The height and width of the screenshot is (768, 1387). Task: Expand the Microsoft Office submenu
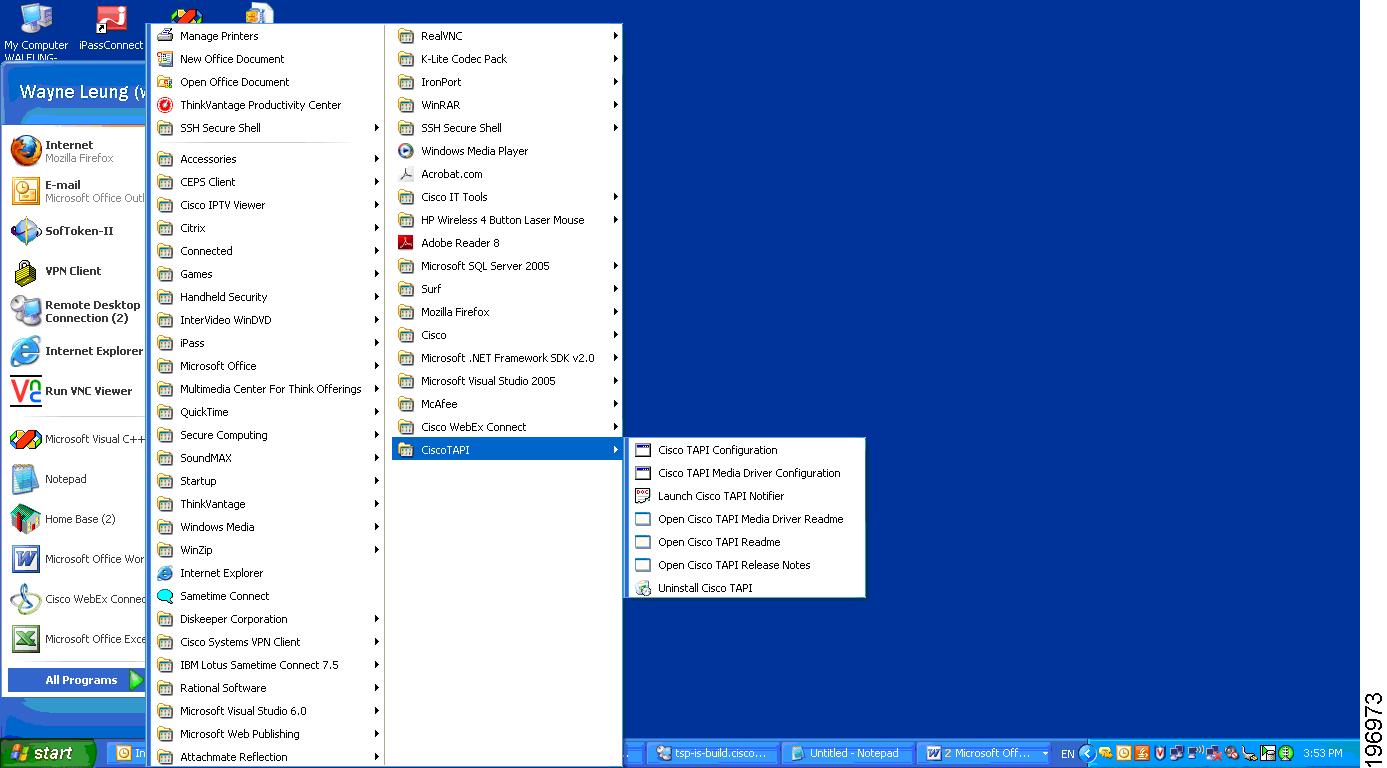(x=267, y=366)
